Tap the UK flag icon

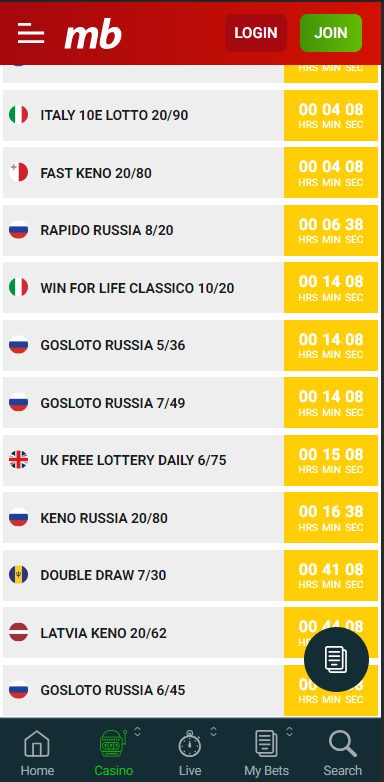click(x=18, y=460)
